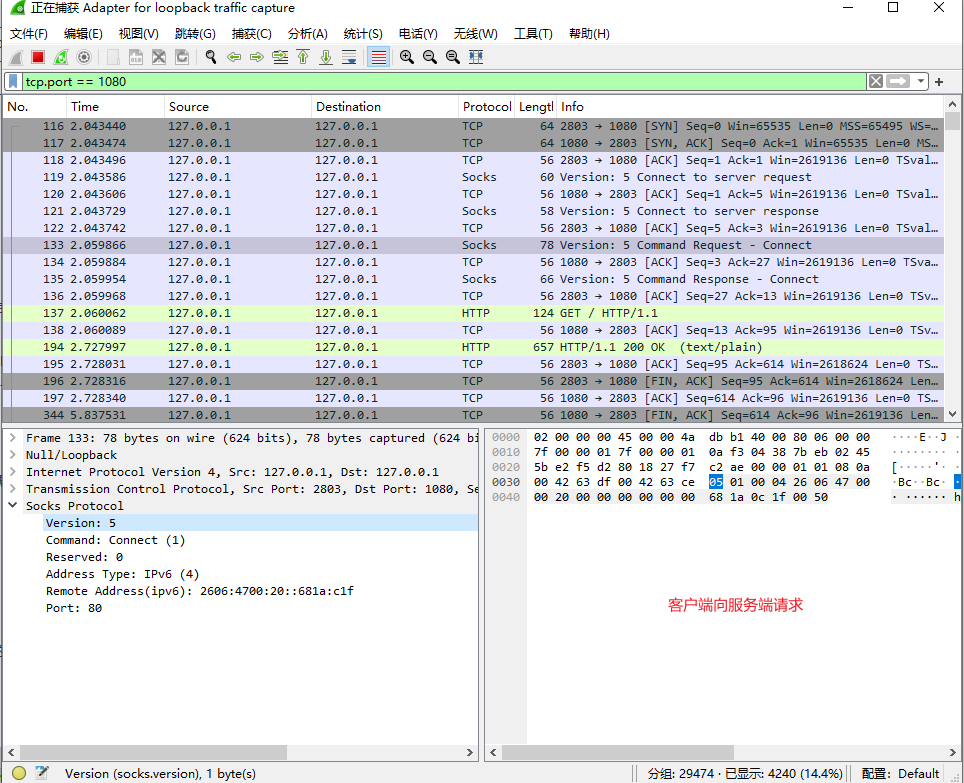Jump to the first packet
This screenshot has height=783, width=964.
pyautogui.click(x=303, y=57)
